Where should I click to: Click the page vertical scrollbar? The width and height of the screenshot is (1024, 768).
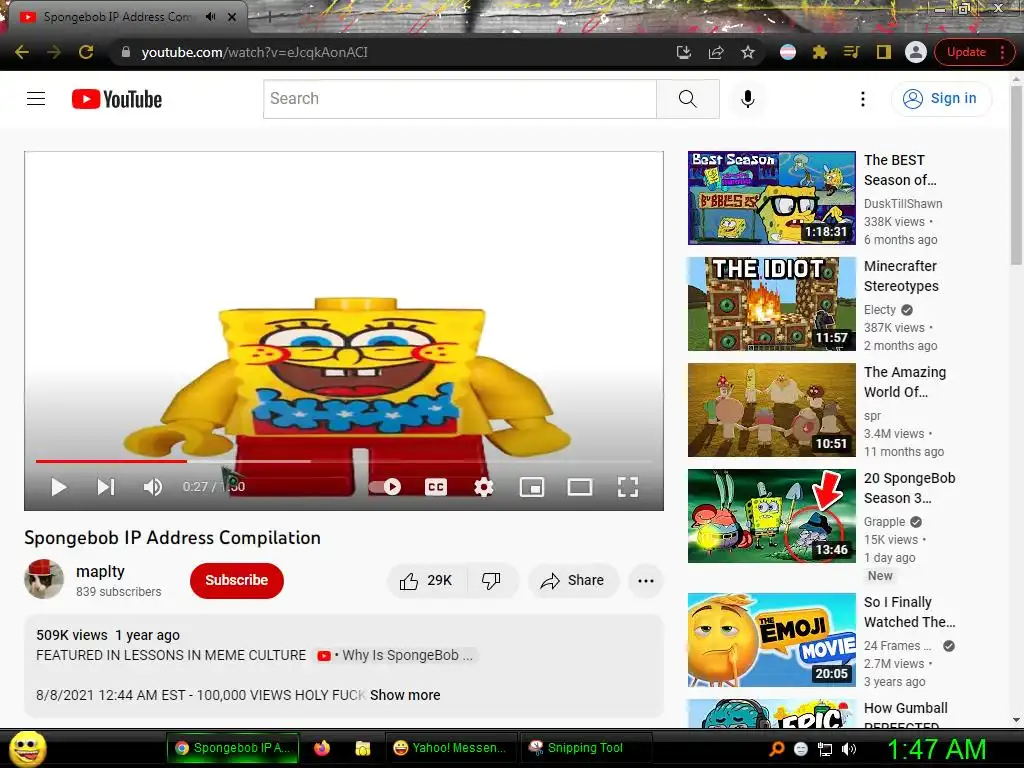point(1016,176)
